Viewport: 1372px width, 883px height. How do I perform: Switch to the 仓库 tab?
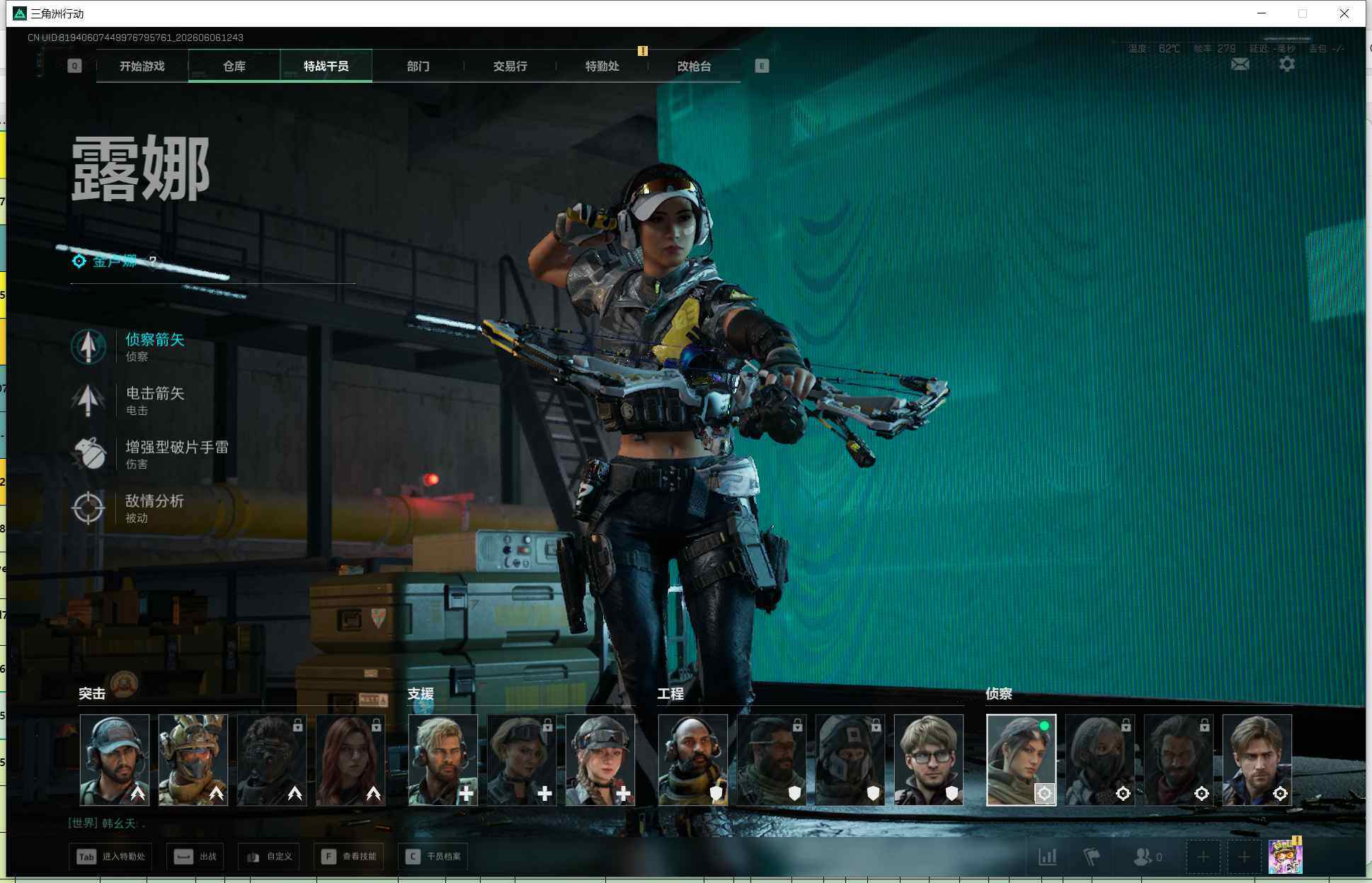pos(234,66)
